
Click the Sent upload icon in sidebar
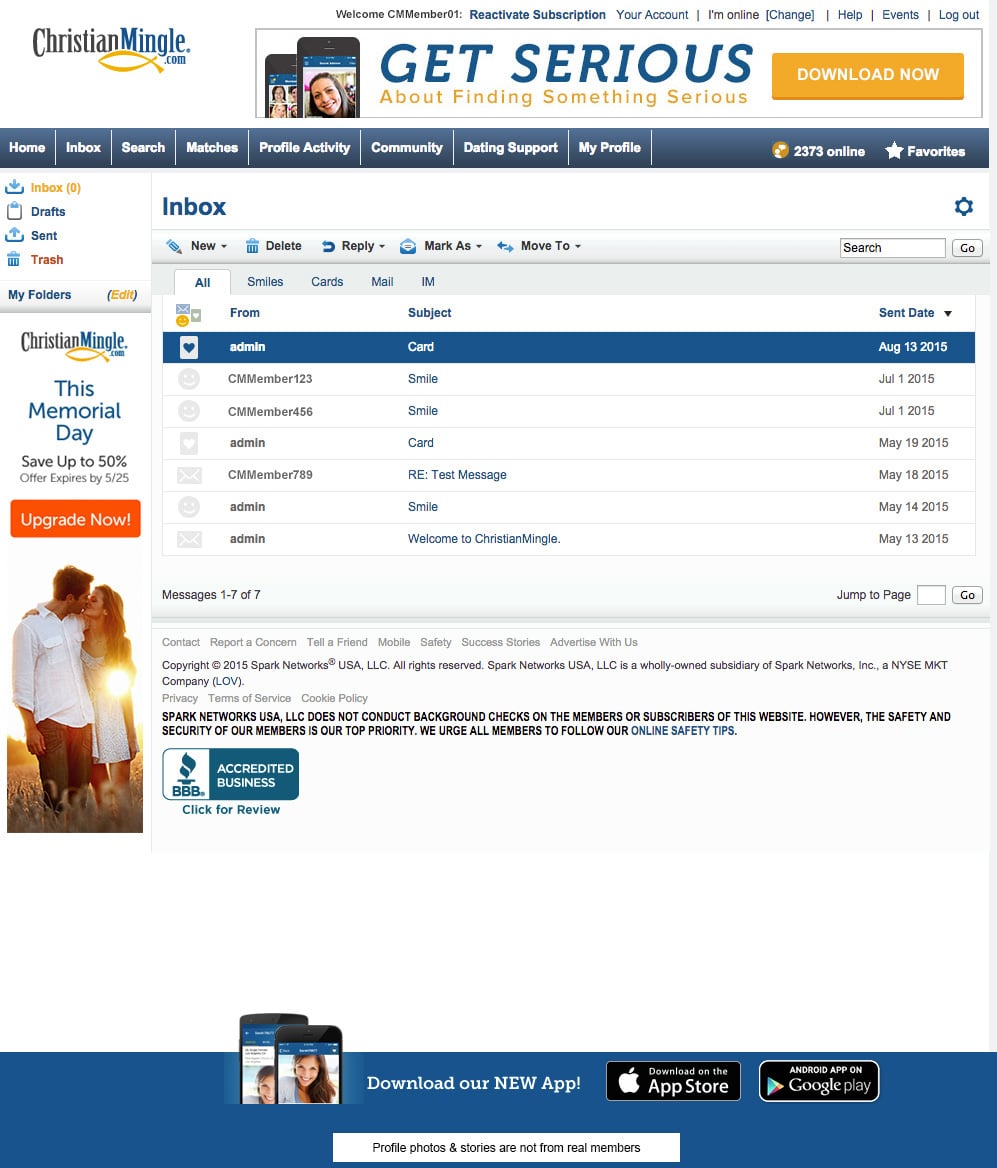click(14, 235)
